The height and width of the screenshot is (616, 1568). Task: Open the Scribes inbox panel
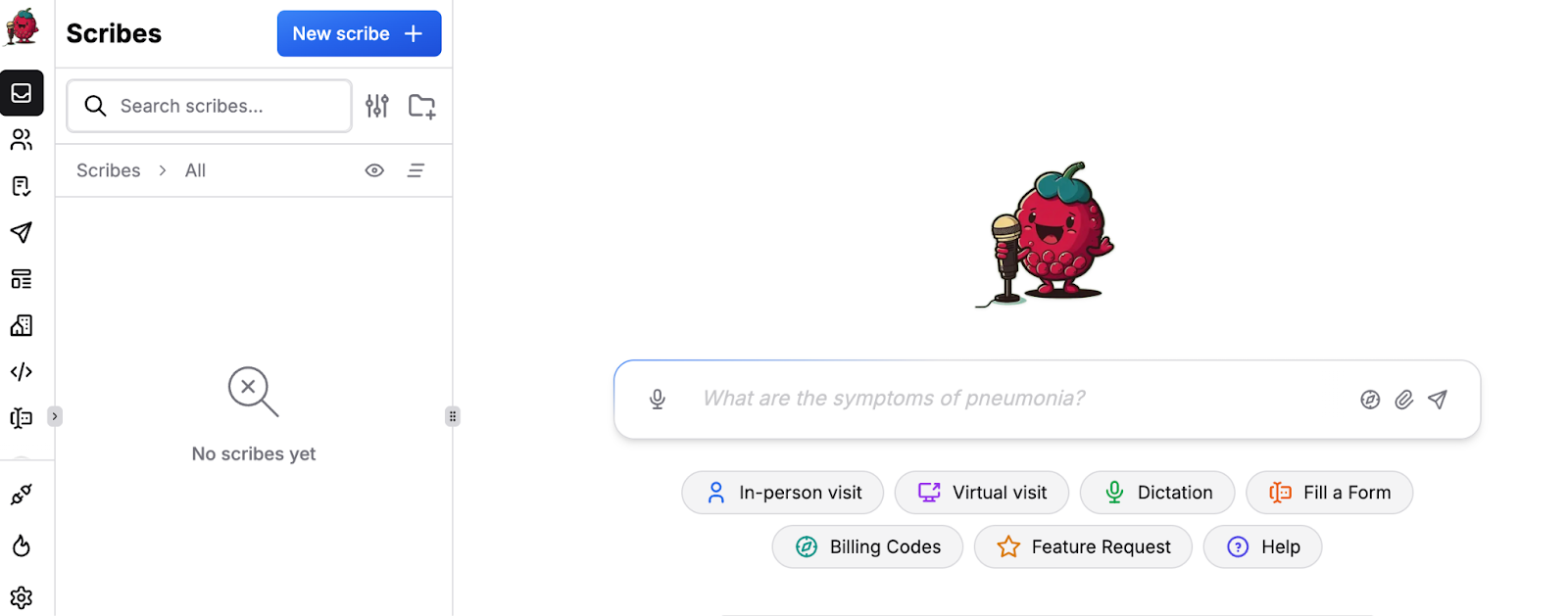click(x=22, y=93)
